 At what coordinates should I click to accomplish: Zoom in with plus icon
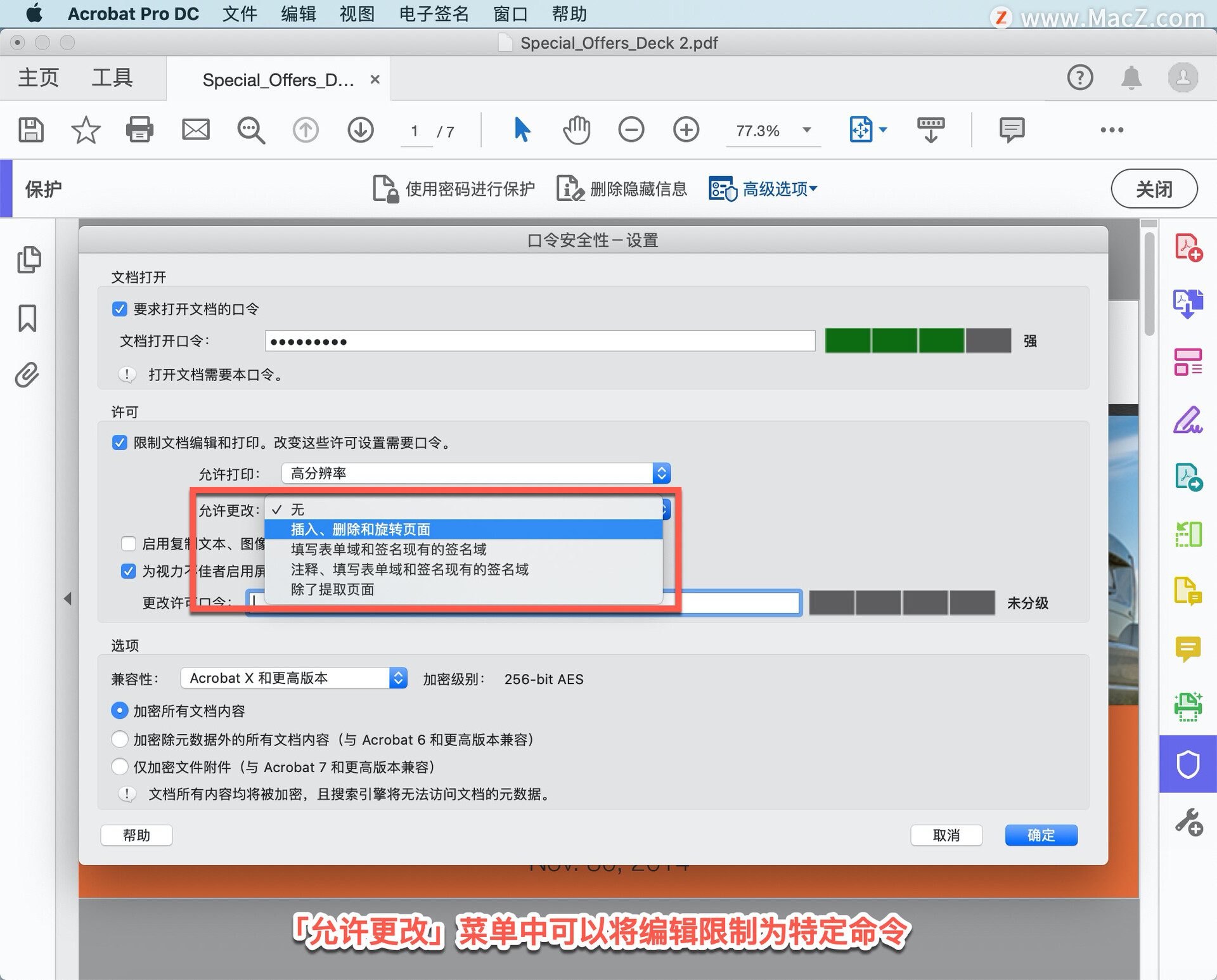coord(686,130)
